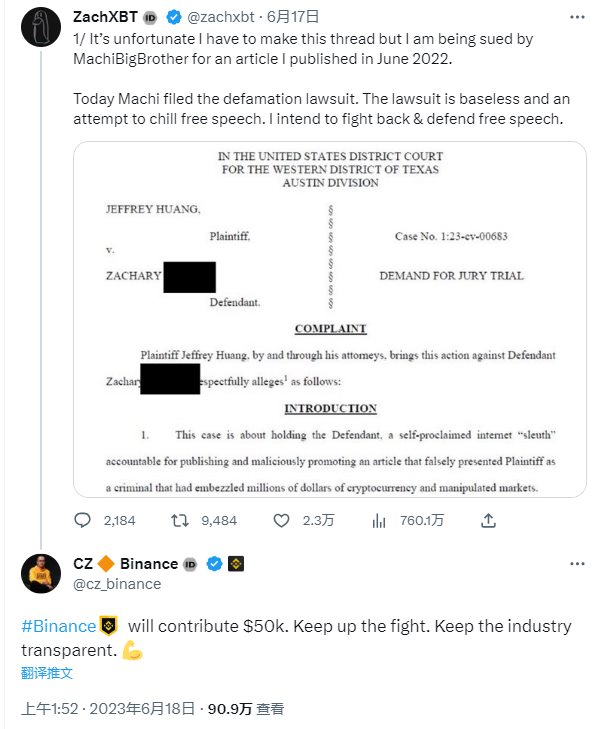
Task: Open the #Binance hashtag link
Action: 59,626
